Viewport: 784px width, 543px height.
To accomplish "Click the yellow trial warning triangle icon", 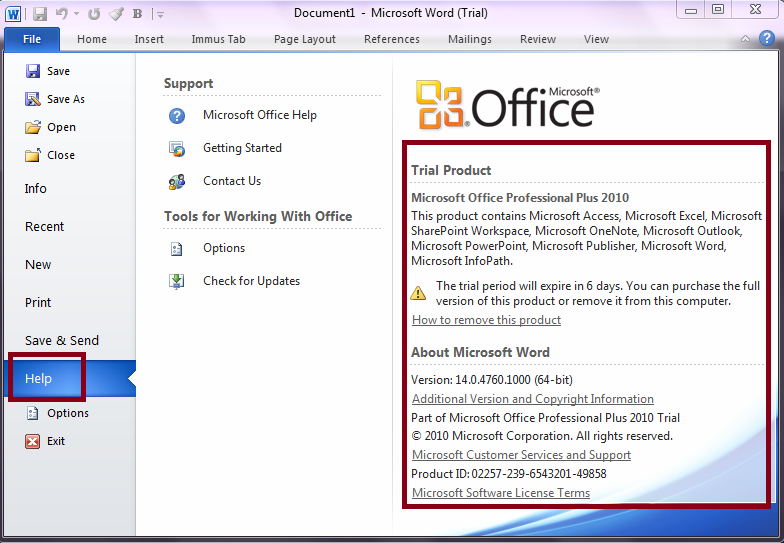I will [x=418, y=292].
